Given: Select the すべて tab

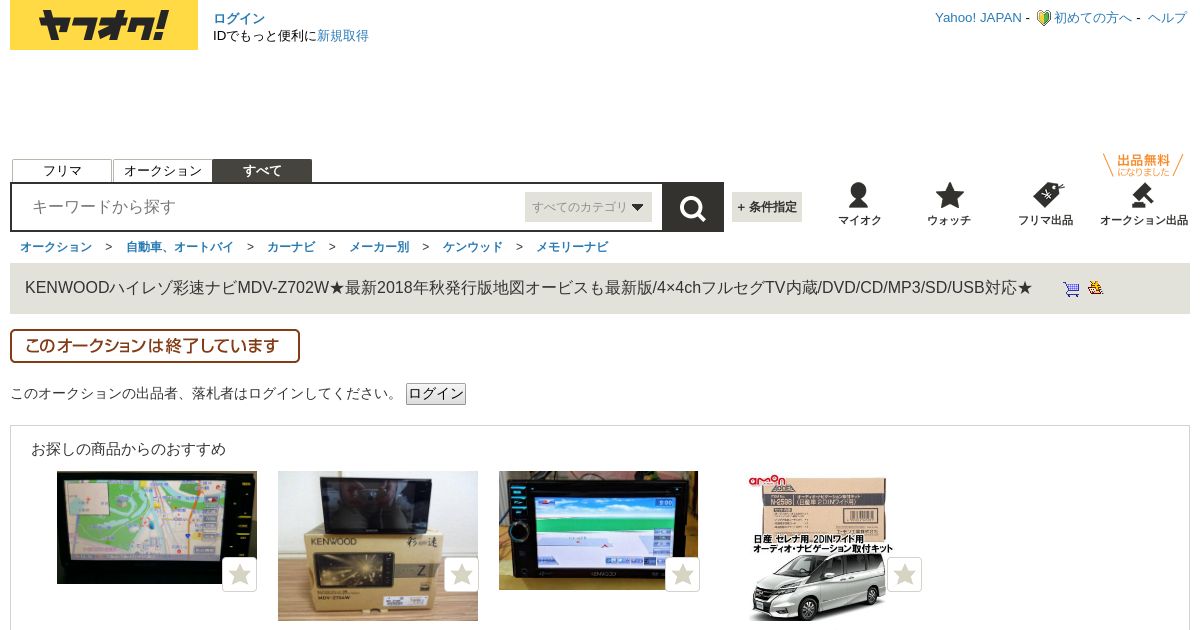Looking at the screenshot, I should coord(262,171).
